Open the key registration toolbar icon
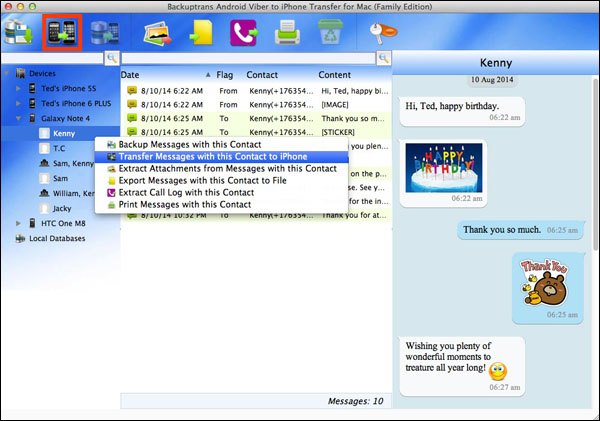The image size is (600, 421). pyautogui.click(x=383, y=33)
